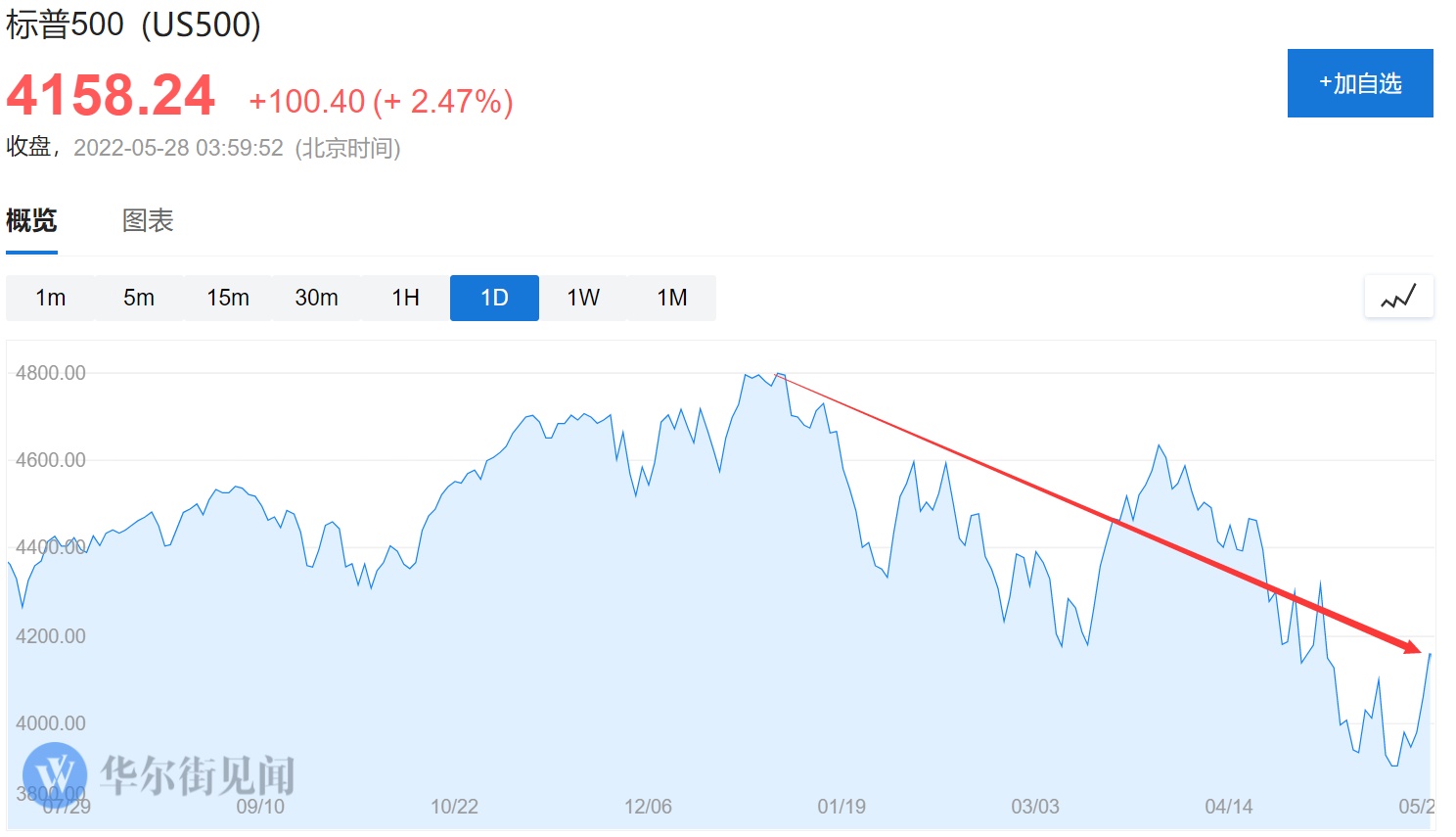
Task: Click the 01/19 date axis marker
Action: click(842, 807)
